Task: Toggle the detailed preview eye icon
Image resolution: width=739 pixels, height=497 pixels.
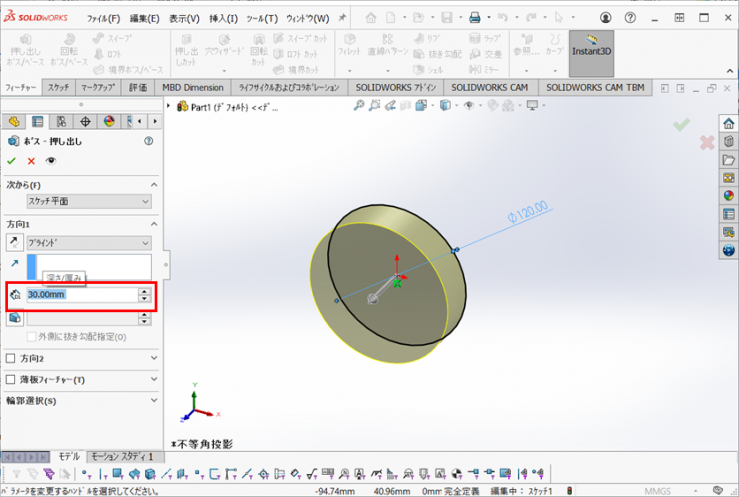Action: pos(51,160)
